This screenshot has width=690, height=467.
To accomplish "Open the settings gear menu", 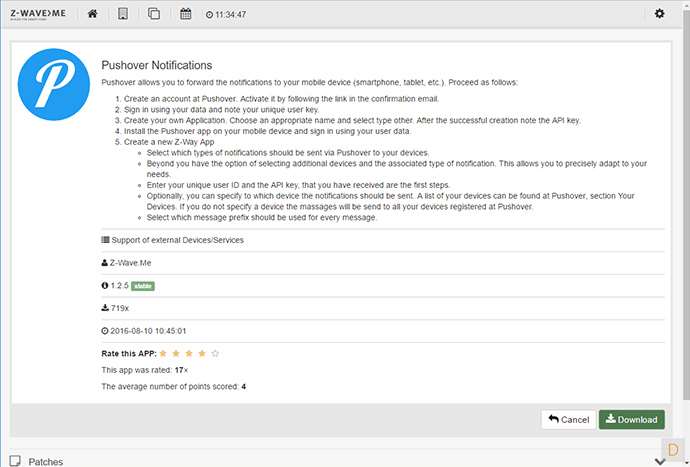I will tap(659, 14).
